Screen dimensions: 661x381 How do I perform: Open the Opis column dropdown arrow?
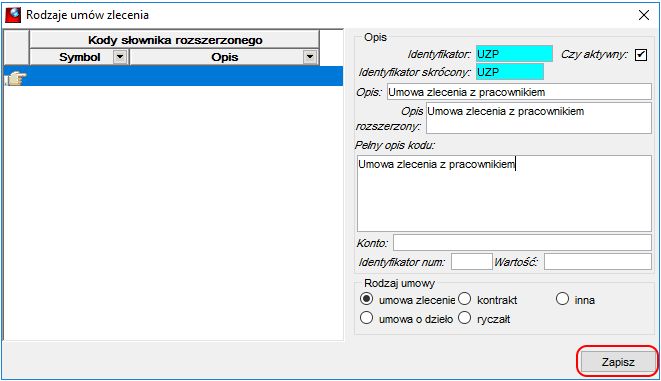(x=310, y=56)
